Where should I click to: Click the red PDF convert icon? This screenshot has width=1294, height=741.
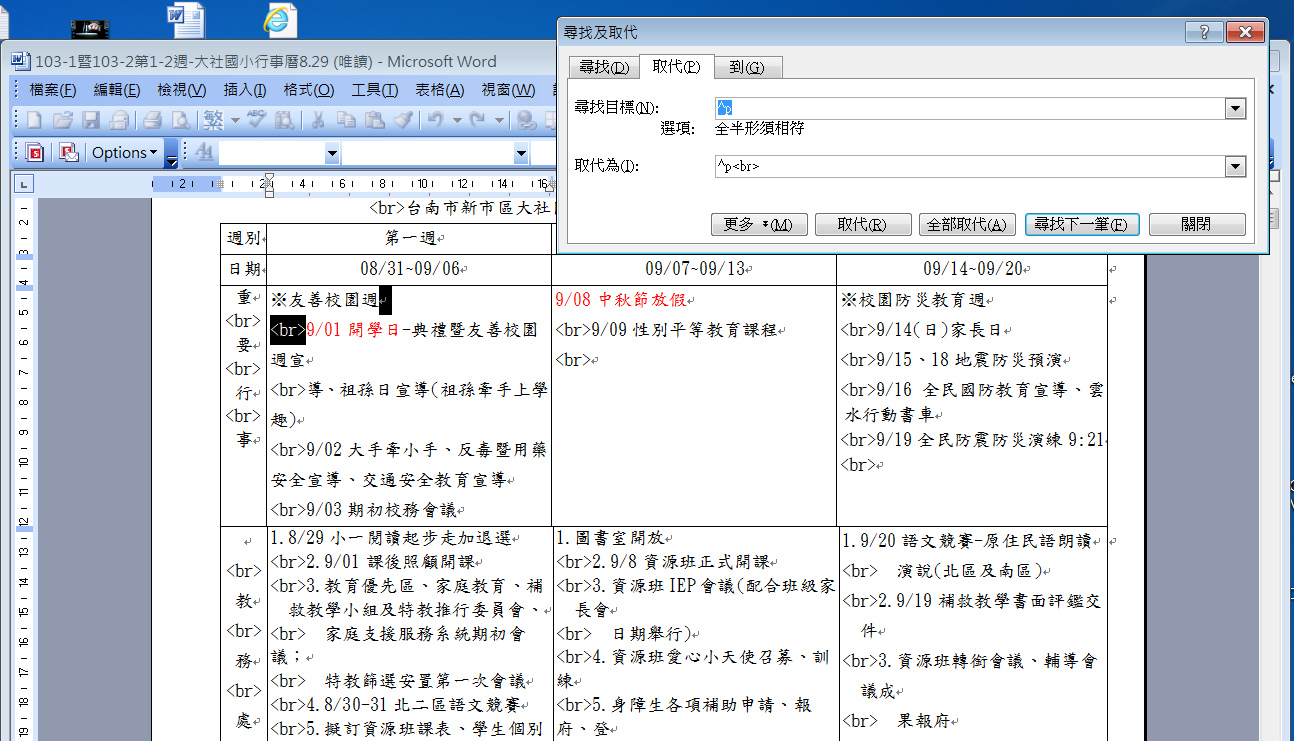(x=35, y=153)
